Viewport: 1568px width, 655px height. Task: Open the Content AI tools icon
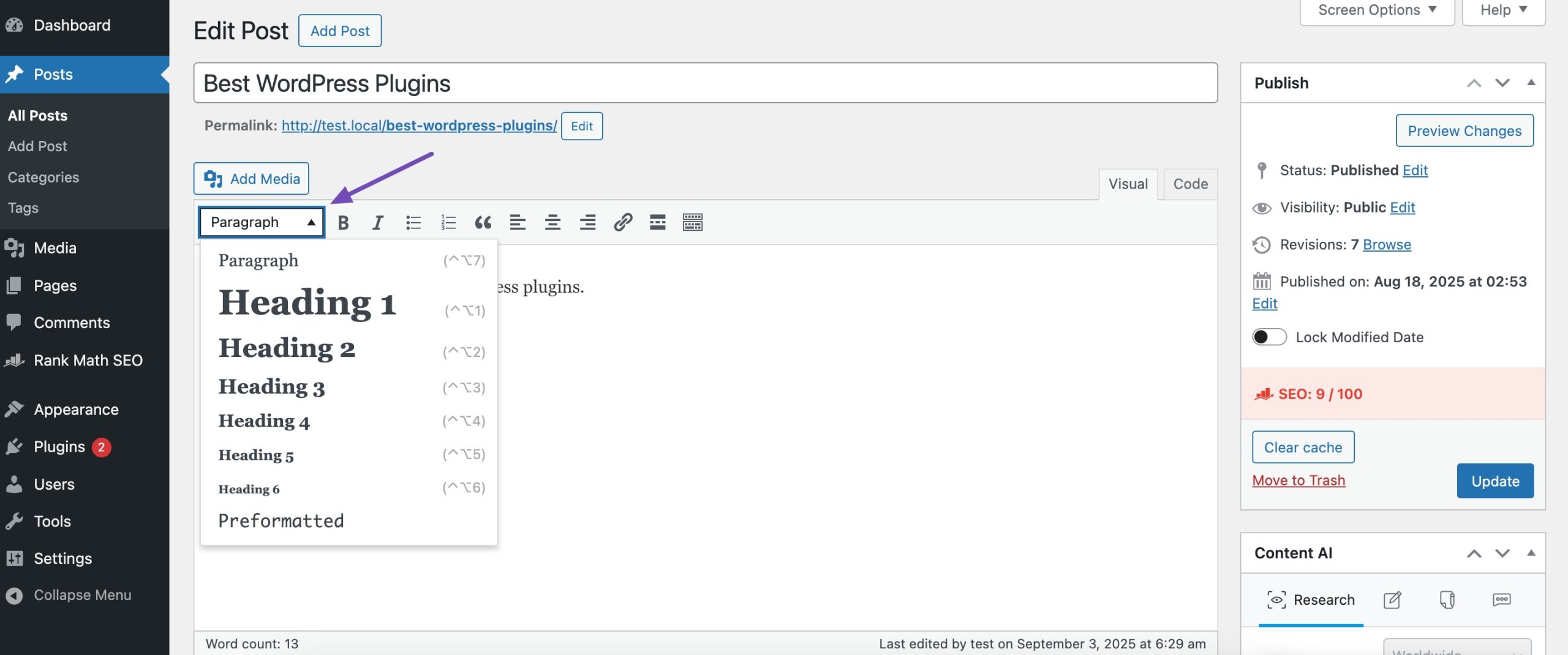(1447, 599)
